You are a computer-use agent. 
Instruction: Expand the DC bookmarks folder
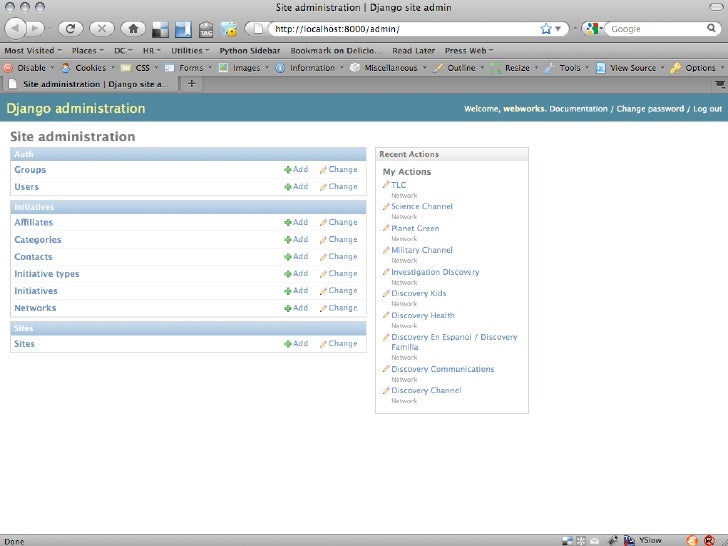click(x=123, y=51)
